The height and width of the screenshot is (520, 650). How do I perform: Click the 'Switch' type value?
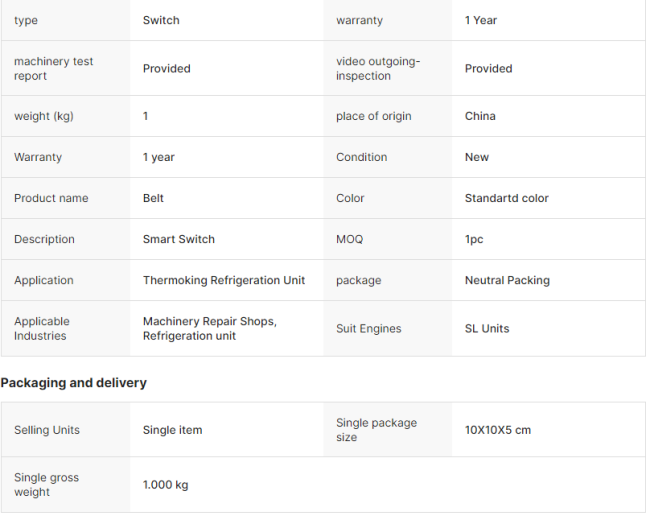pos(161,20)
